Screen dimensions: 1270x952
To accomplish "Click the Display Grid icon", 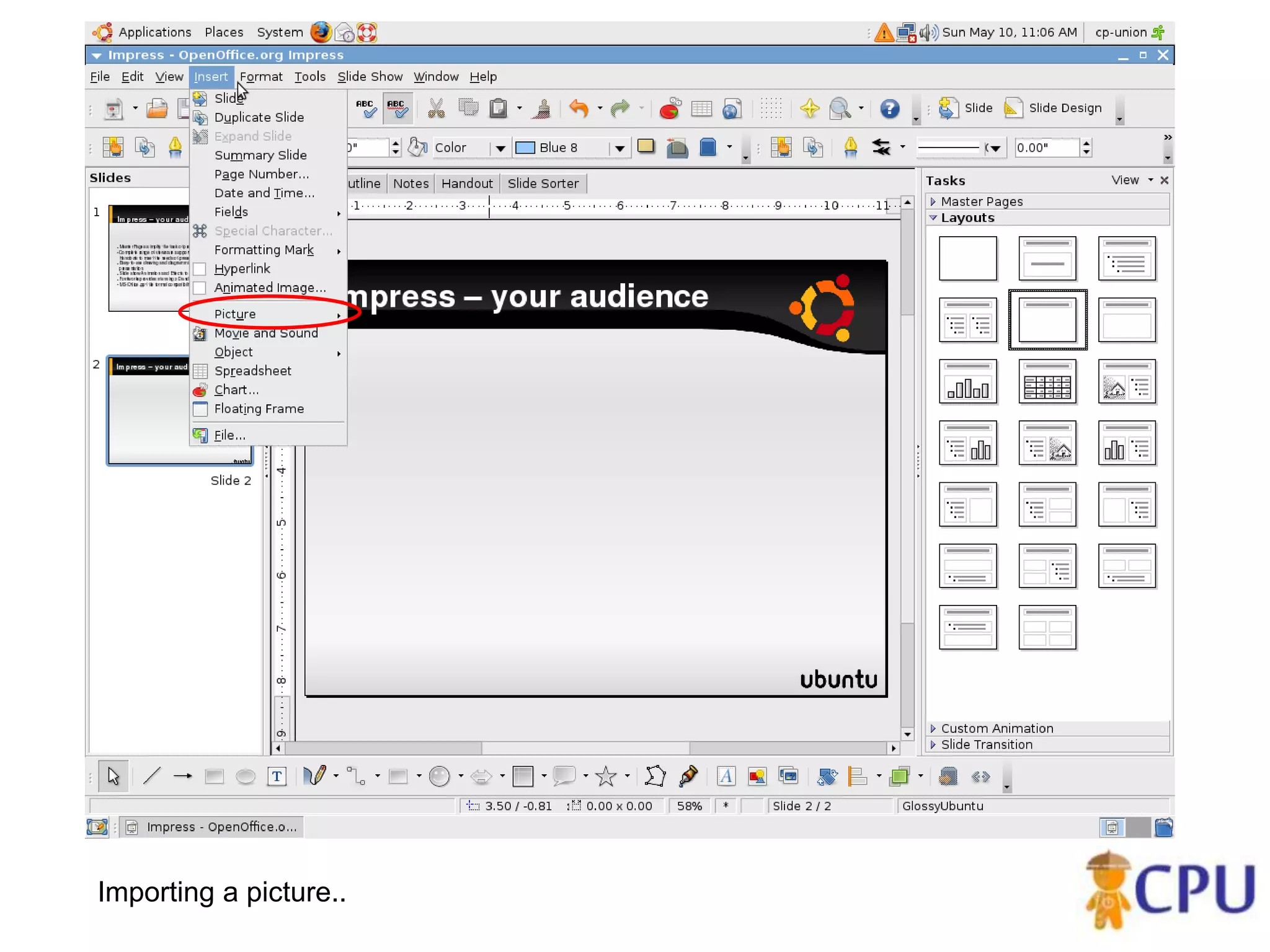I will pyautogui.click(x=771, y=108).
